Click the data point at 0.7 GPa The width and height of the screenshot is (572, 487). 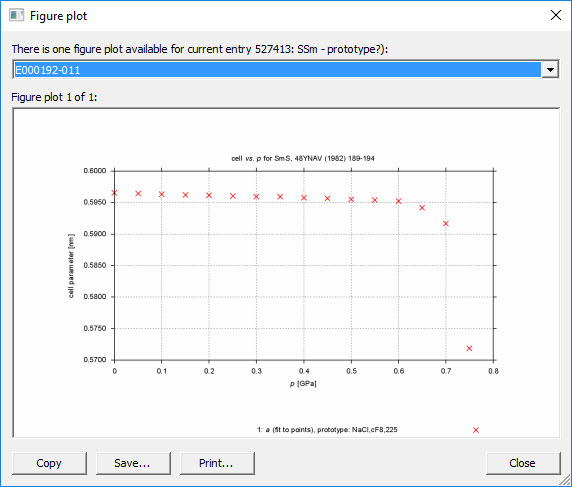point(446,224)
